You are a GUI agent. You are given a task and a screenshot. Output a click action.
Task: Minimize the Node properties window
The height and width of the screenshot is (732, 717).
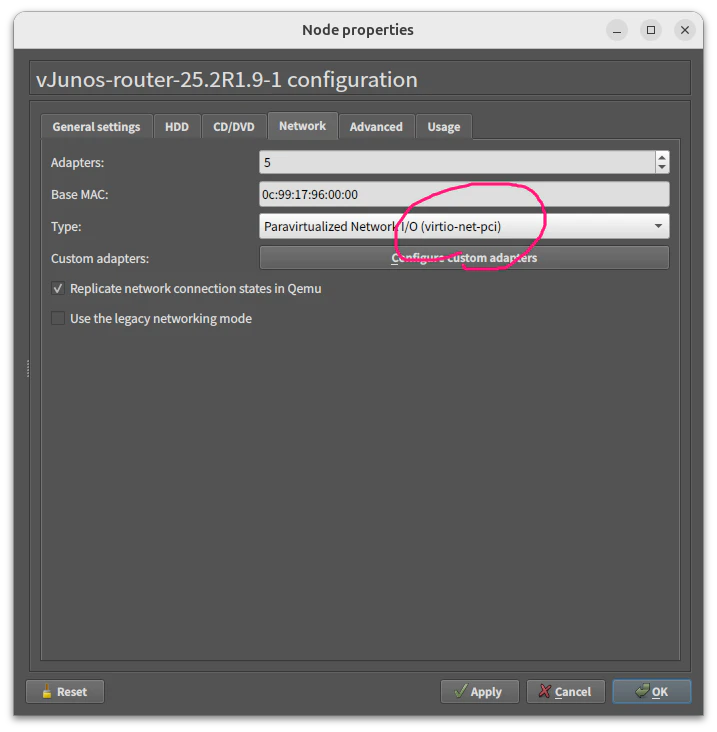tap(617, 30)
